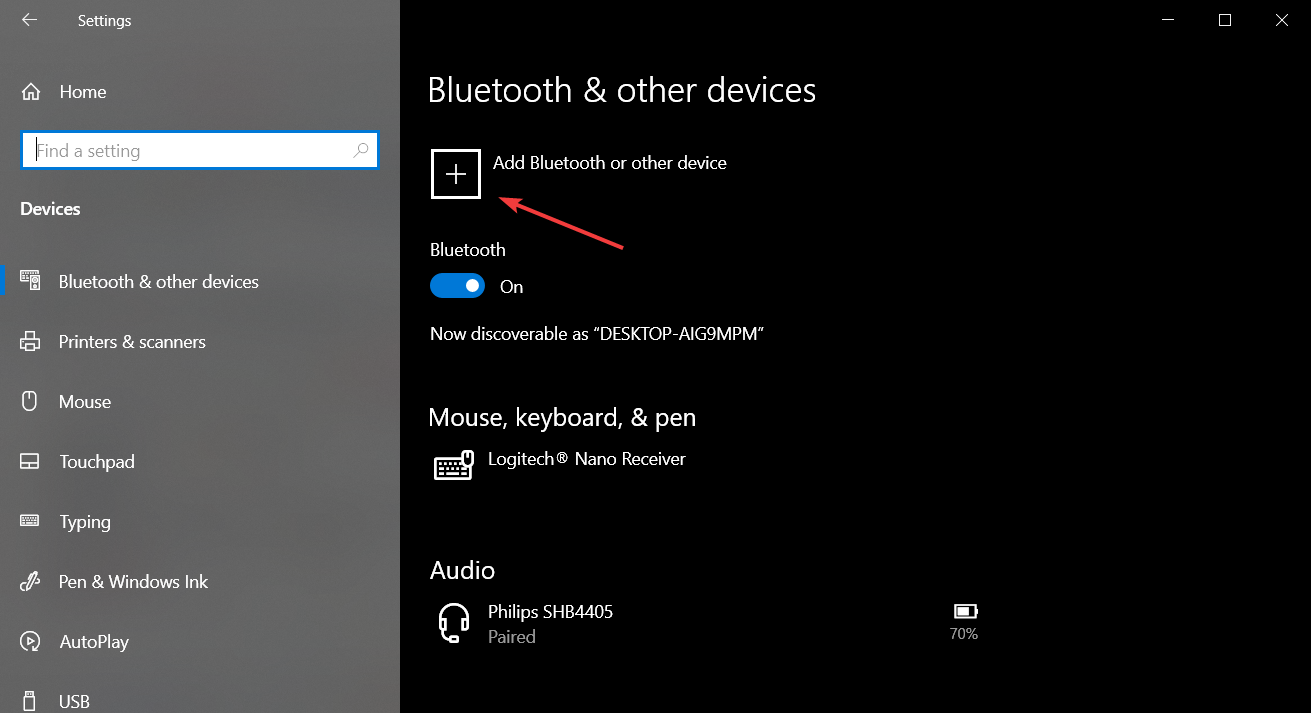Click the plus icon to add a device
This screenshot has width=1311, height=713.
pyautogui.click(x=456, y=174)
